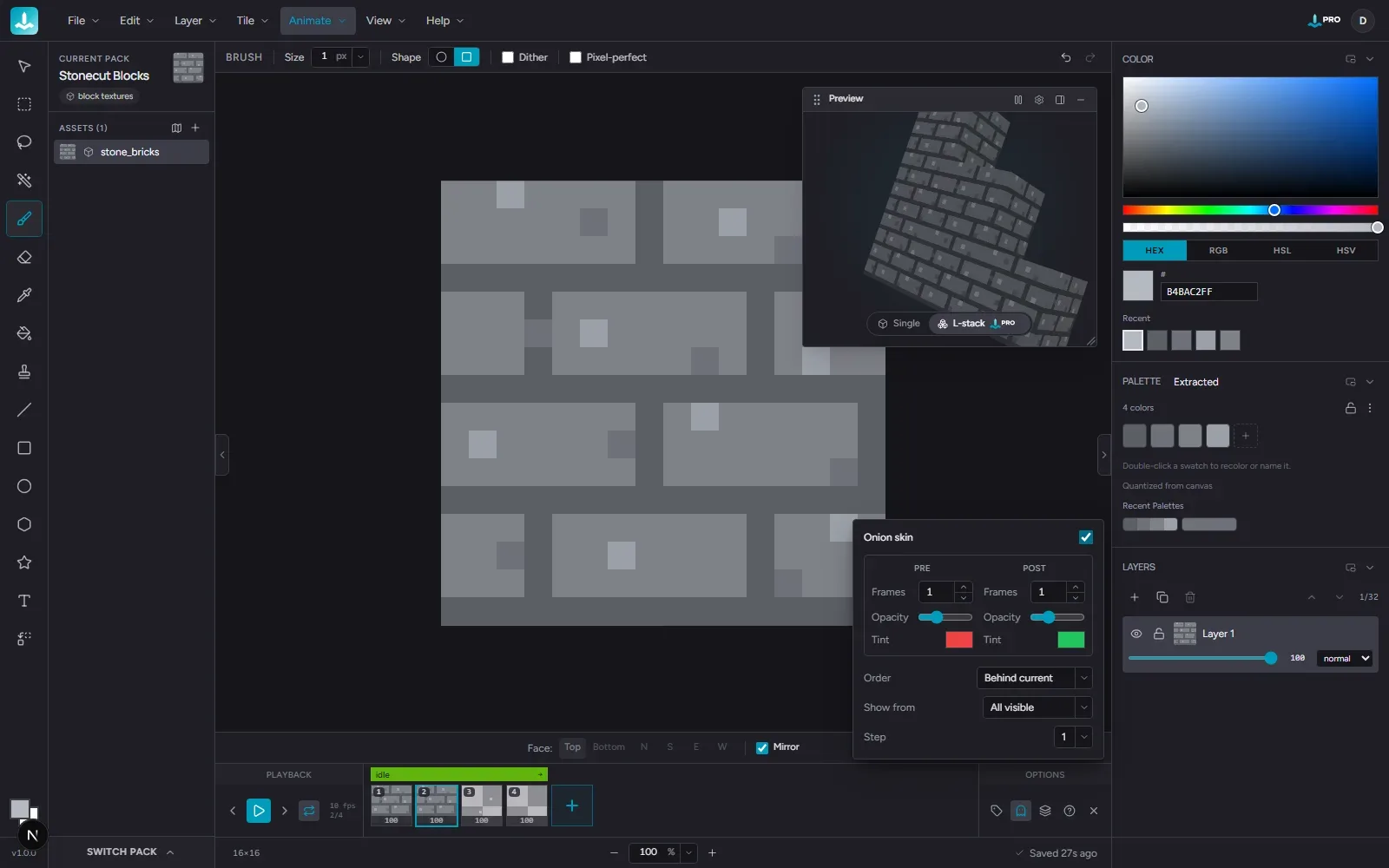1389x868 pixels.
Task: Select the Lasso selection tool
Action: click(x=24, y=142)
